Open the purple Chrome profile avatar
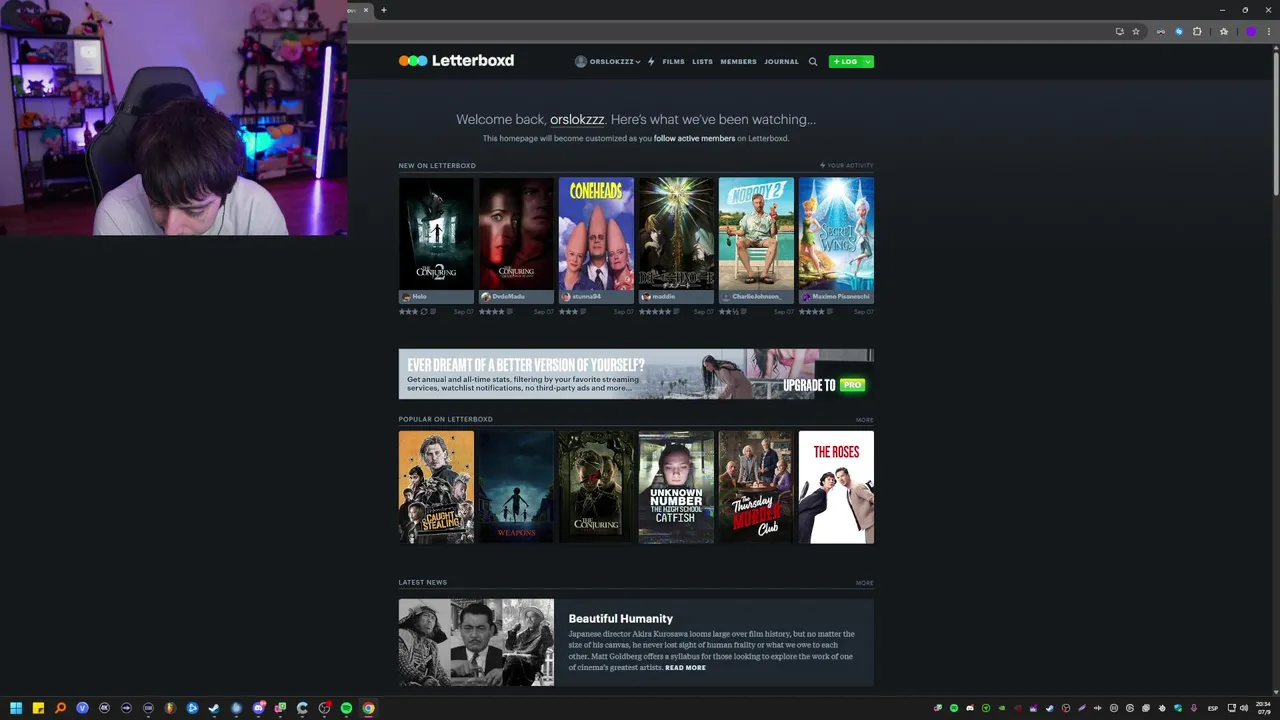Image resolution: width=1280 pixels, height=720 pixels. 1250,32
